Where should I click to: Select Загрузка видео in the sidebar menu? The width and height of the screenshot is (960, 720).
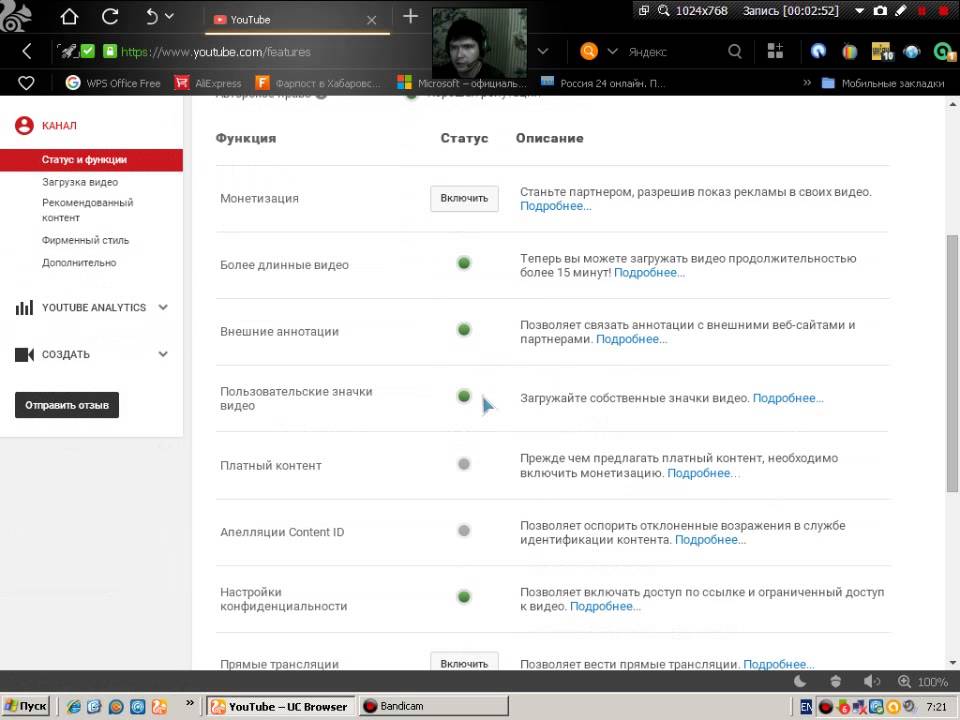(x=80, y=182)
